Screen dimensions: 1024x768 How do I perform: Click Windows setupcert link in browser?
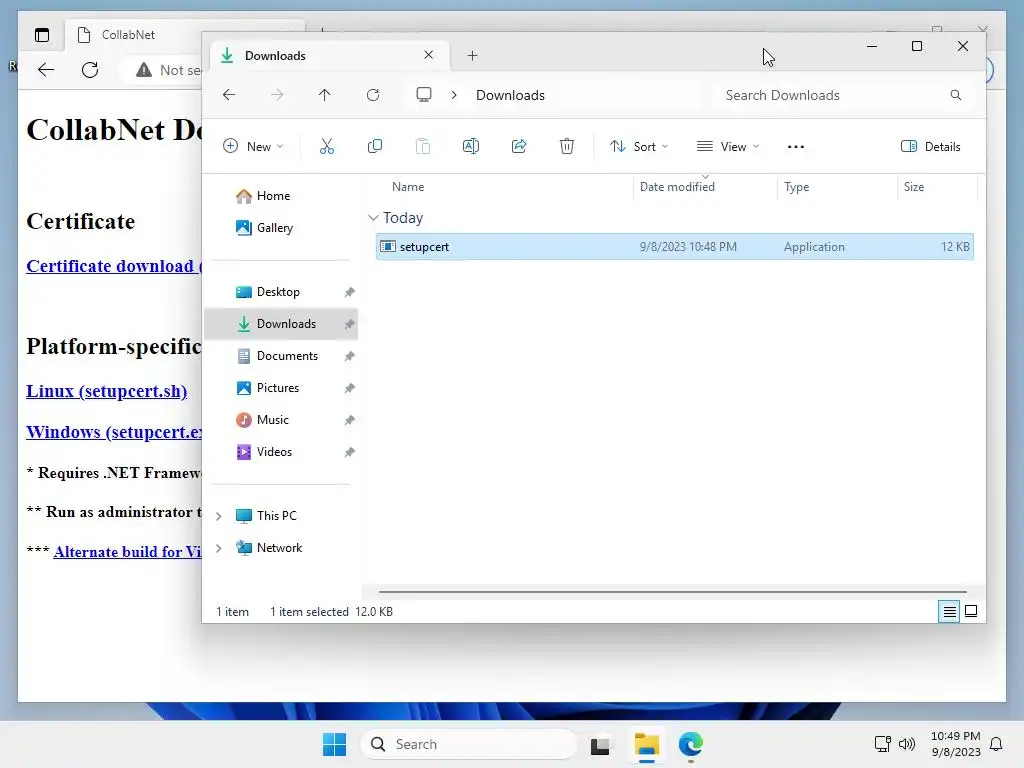[x=114, y=432]
